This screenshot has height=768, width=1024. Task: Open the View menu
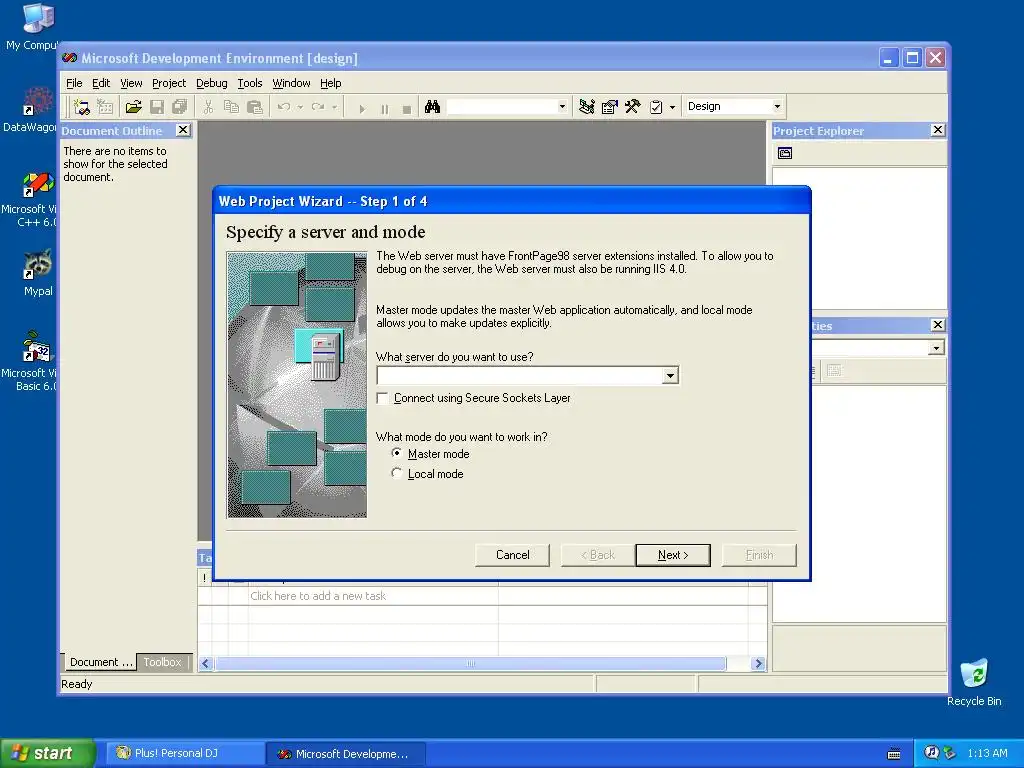coord(131,83)
